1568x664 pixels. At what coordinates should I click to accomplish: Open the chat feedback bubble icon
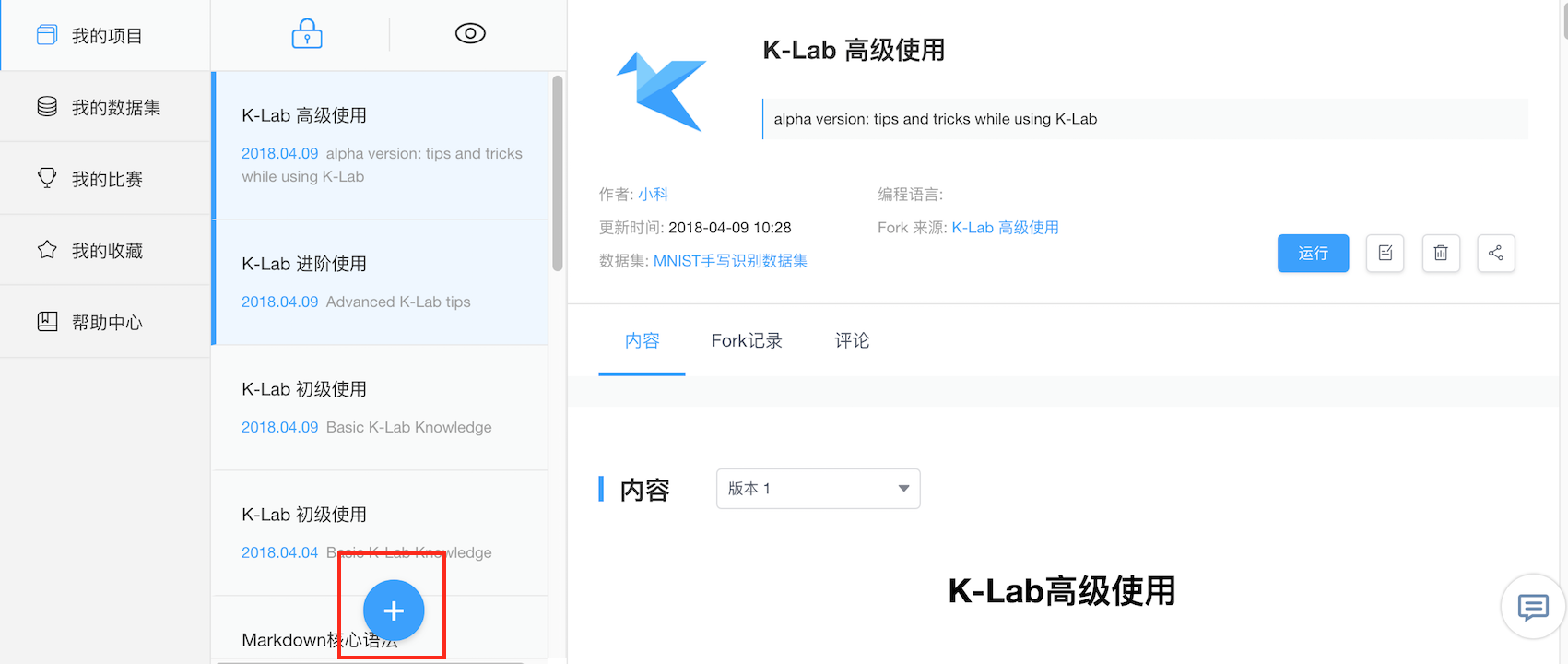(x=1533, y=607)
